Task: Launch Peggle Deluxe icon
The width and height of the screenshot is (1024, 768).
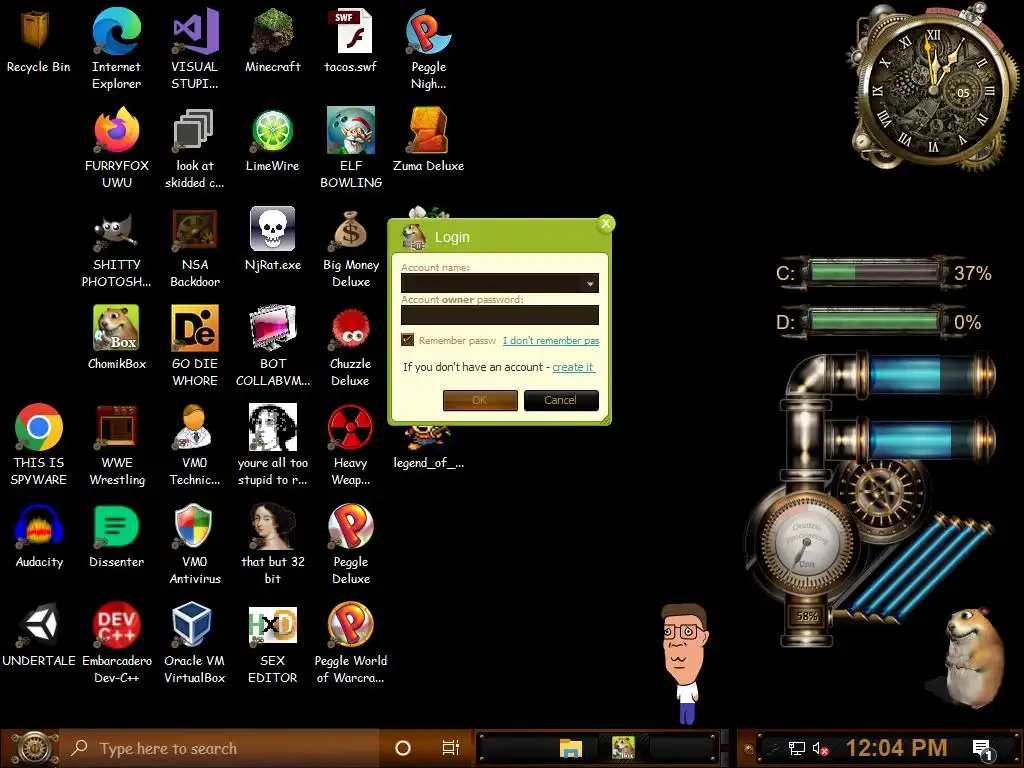Action: click(351, 526)
